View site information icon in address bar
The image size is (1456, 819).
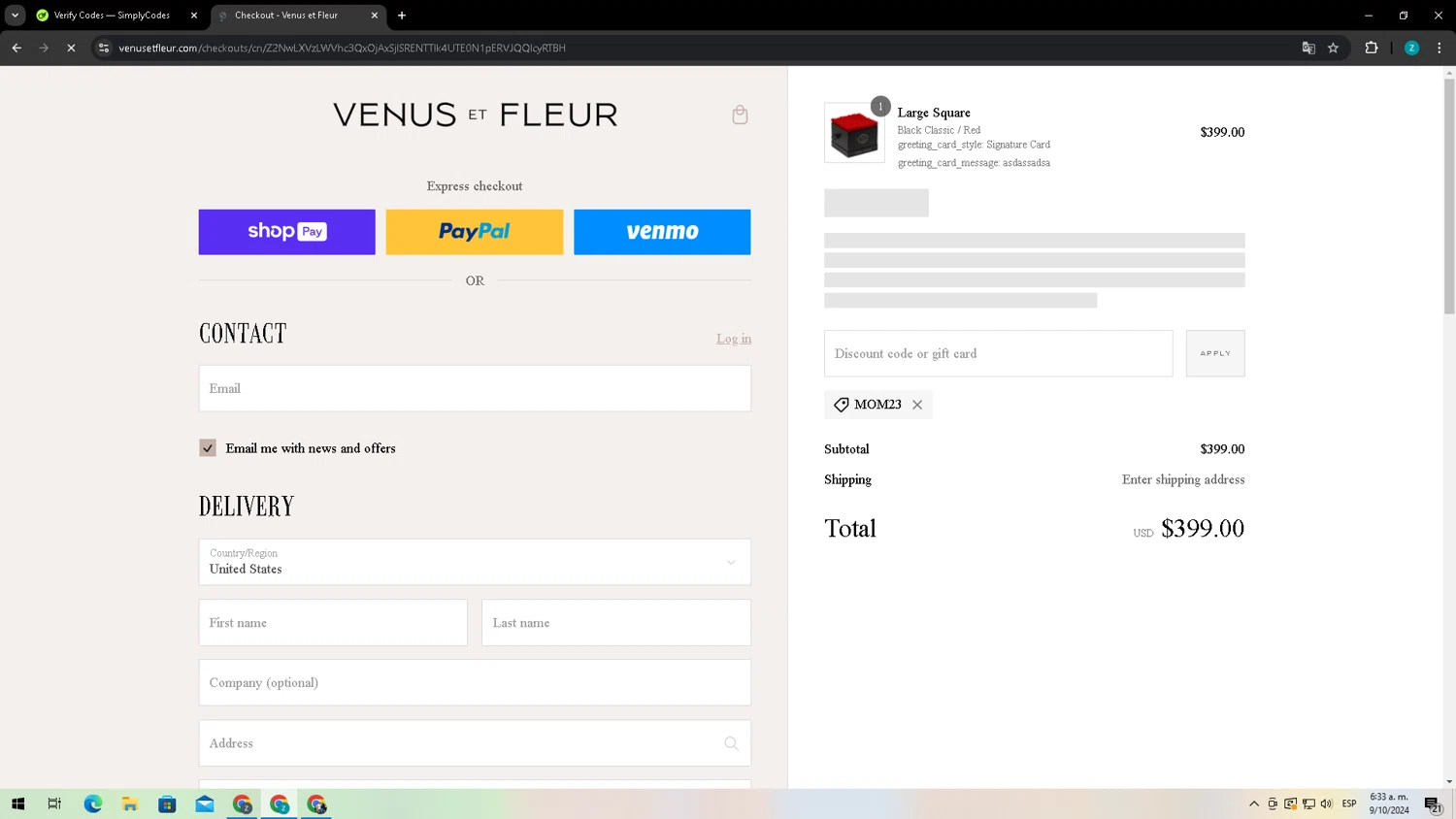point(104,48)
